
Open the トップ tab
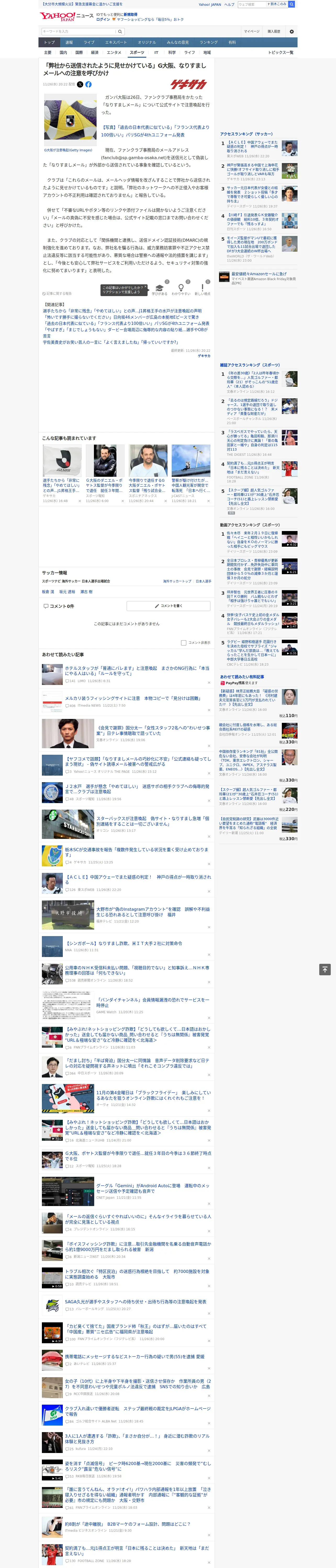point(49,43)
